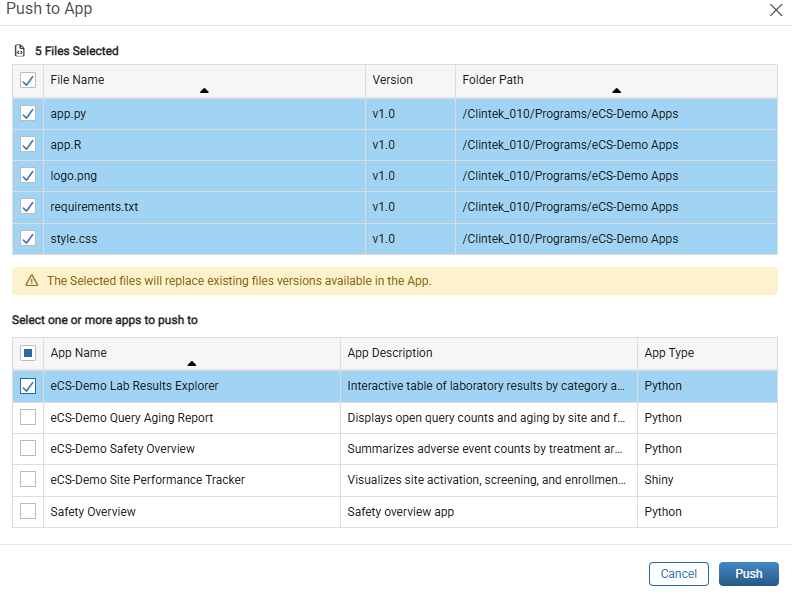Select the style.css file name
The width and height of the screenshot is (792, 601).
(74, 239)
